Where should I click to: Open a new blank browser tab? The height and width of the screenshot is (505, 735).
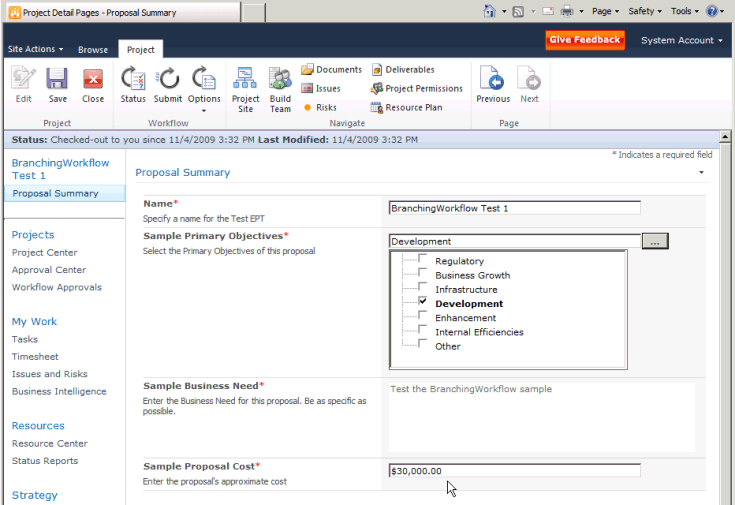point(254,13)
